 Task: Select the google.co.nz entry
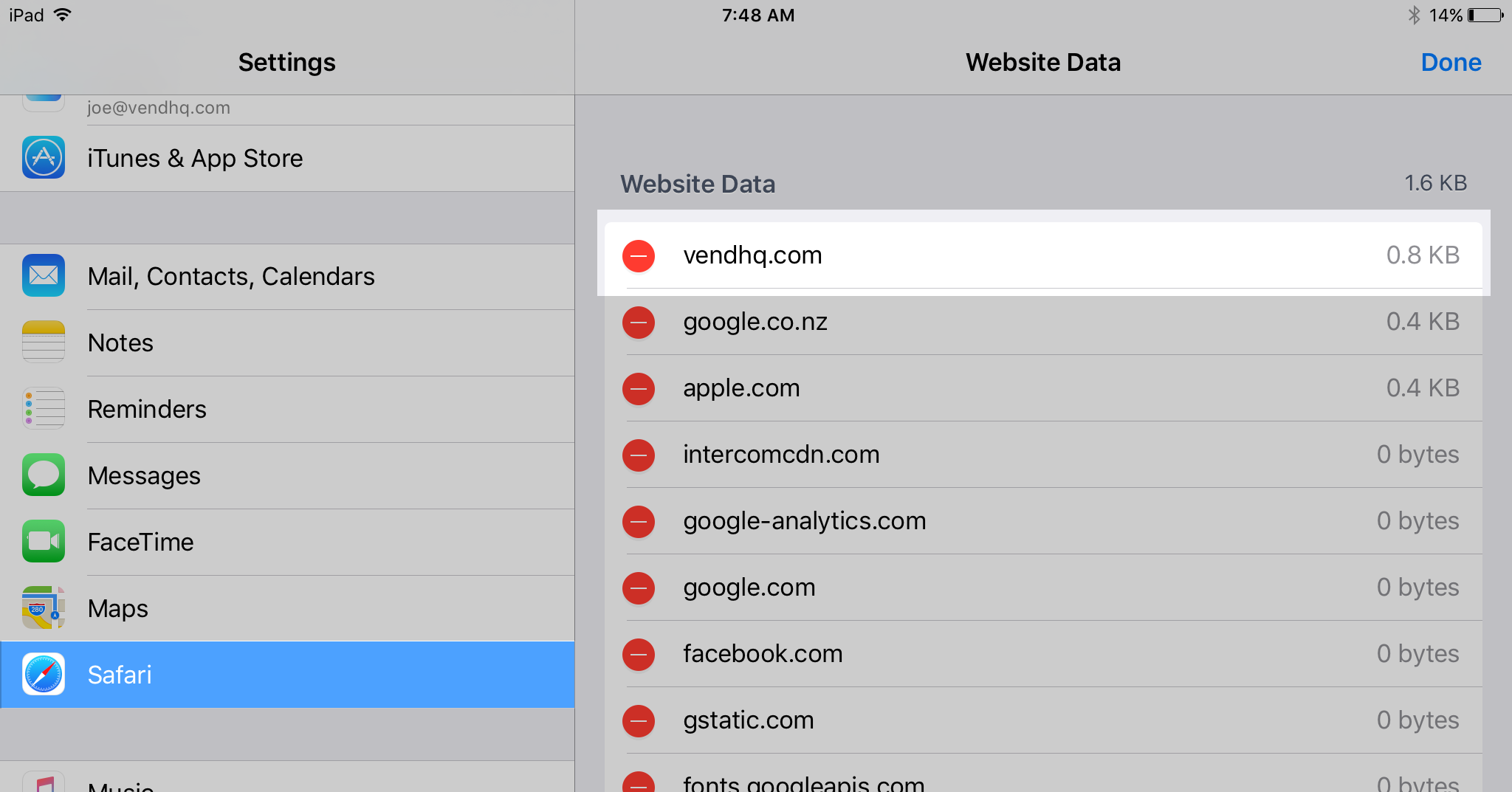(x=1043, y=322)
